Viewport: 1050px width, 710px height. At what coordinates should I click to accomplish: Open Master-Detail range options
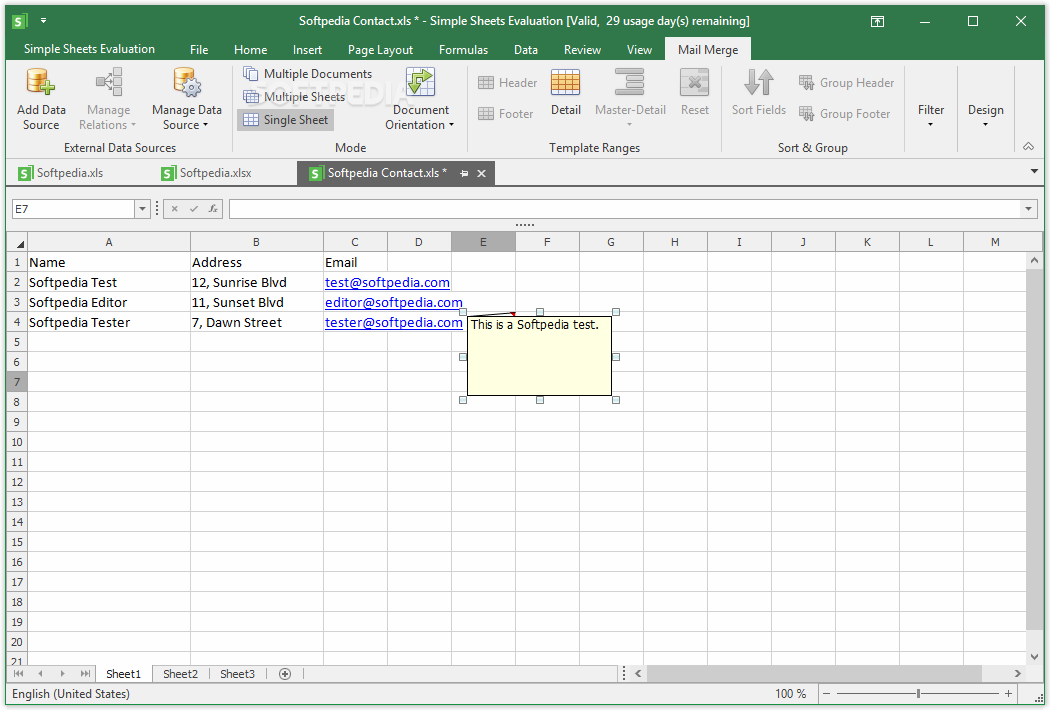[x=630, y=99]
